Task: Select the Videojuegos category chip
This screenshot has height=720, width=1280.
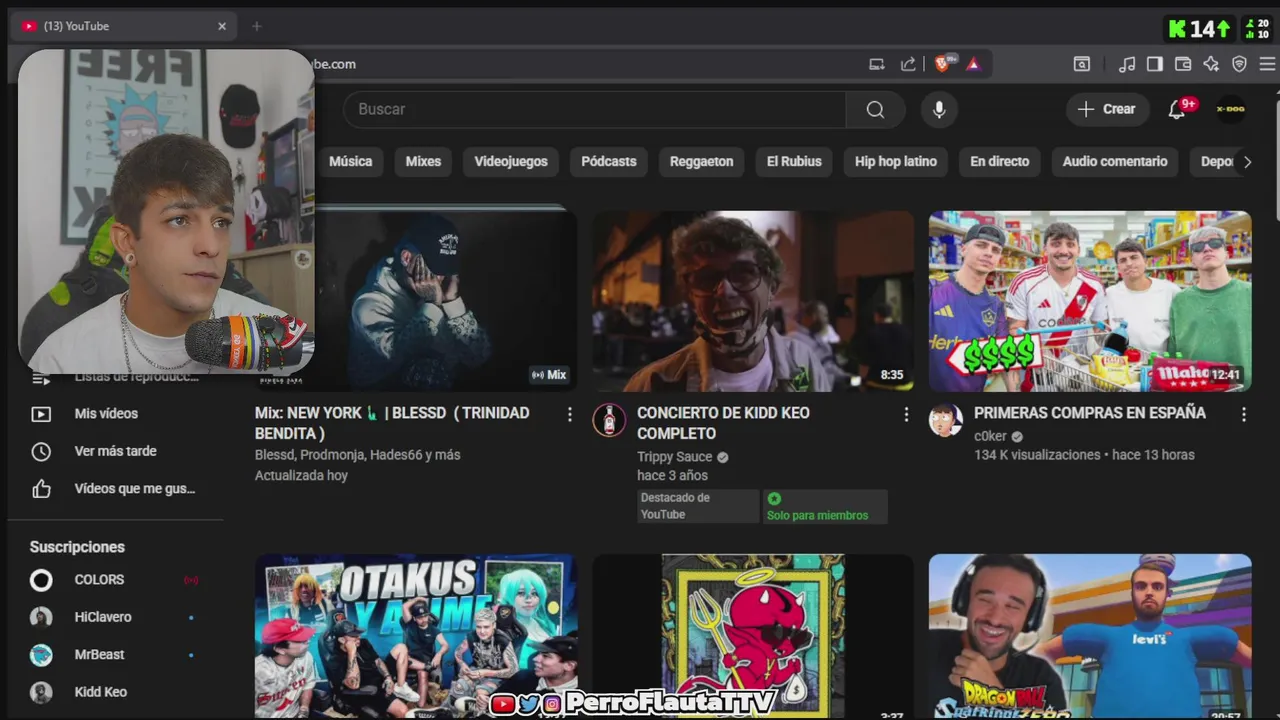Action: (x=511, y=161)
